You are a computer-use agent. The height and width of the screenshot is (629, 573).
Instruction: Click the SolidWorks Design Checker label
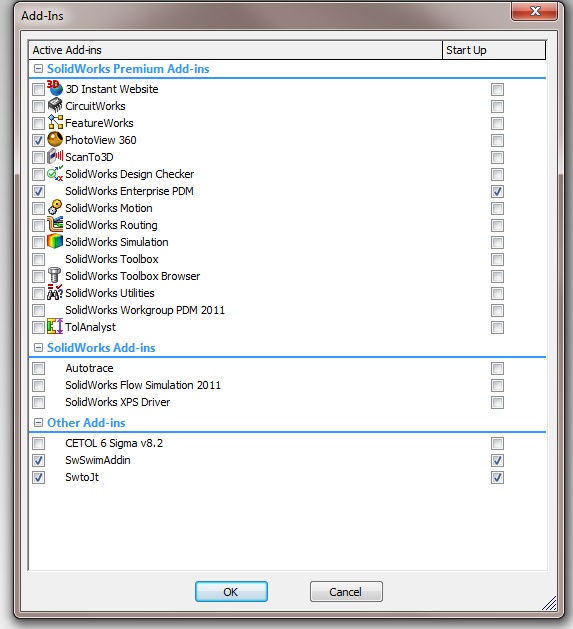point(130,174)
